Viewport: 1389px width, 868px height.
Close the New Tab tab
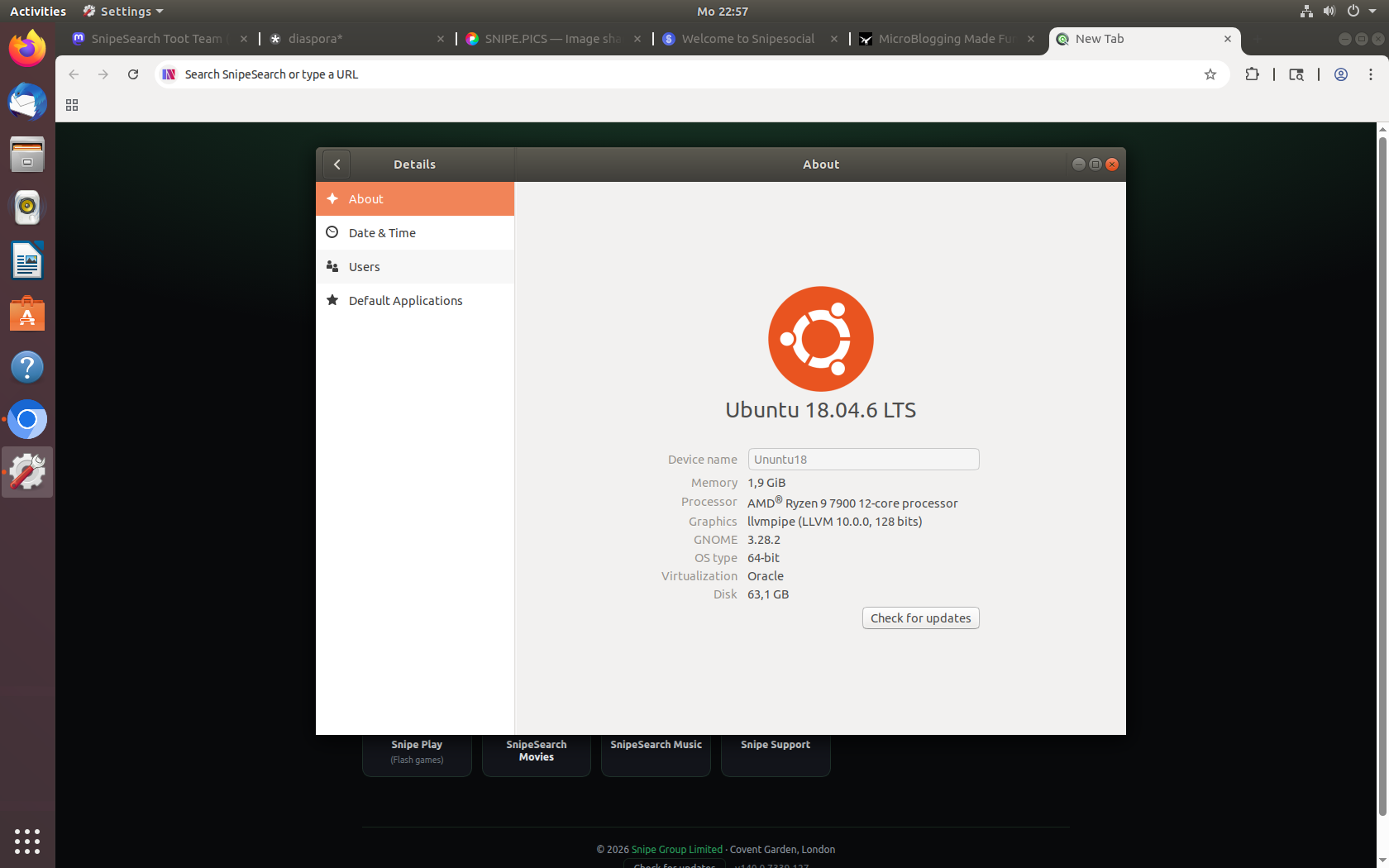tap(1228, 39)
